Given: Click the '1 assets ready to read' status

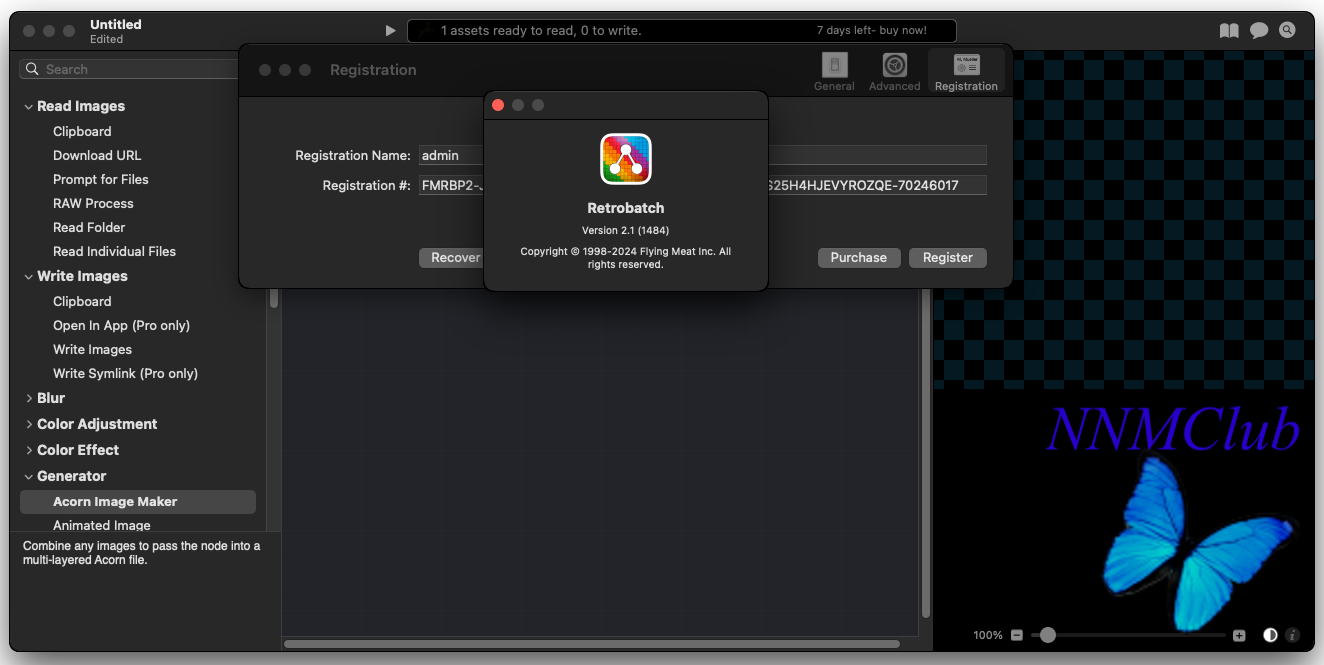Looking at the screenshot, I should [541, 31].
